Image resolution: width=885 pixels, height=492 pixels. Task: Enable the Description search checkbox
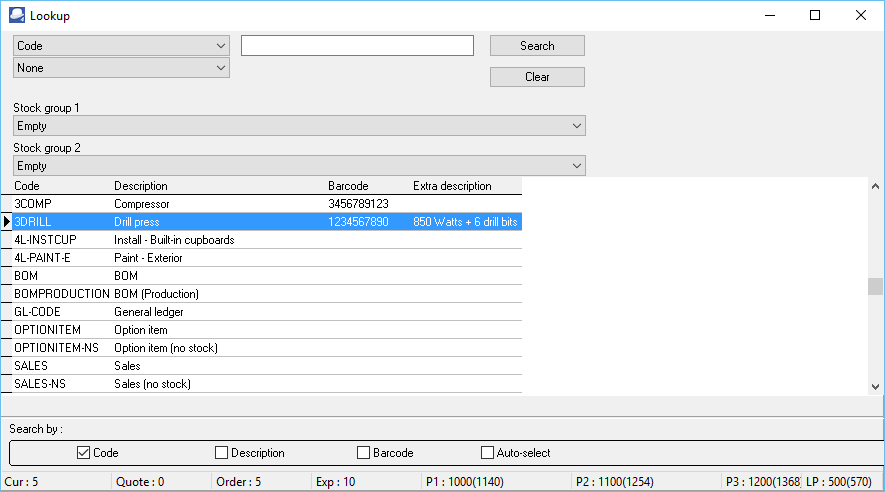tap(222, 453)
